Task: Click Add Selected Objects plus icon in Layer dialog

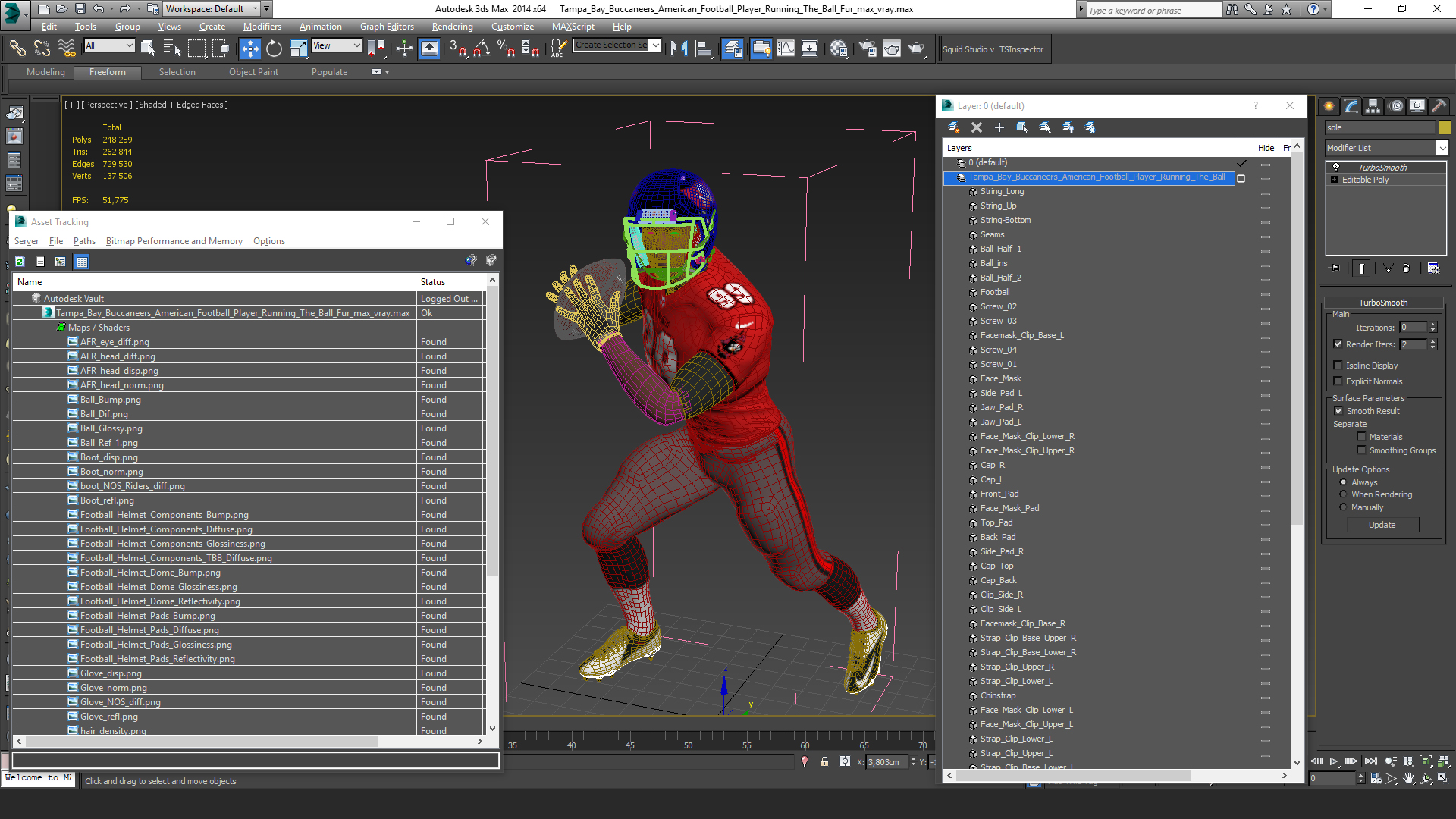Action: (x=999, y=127)
